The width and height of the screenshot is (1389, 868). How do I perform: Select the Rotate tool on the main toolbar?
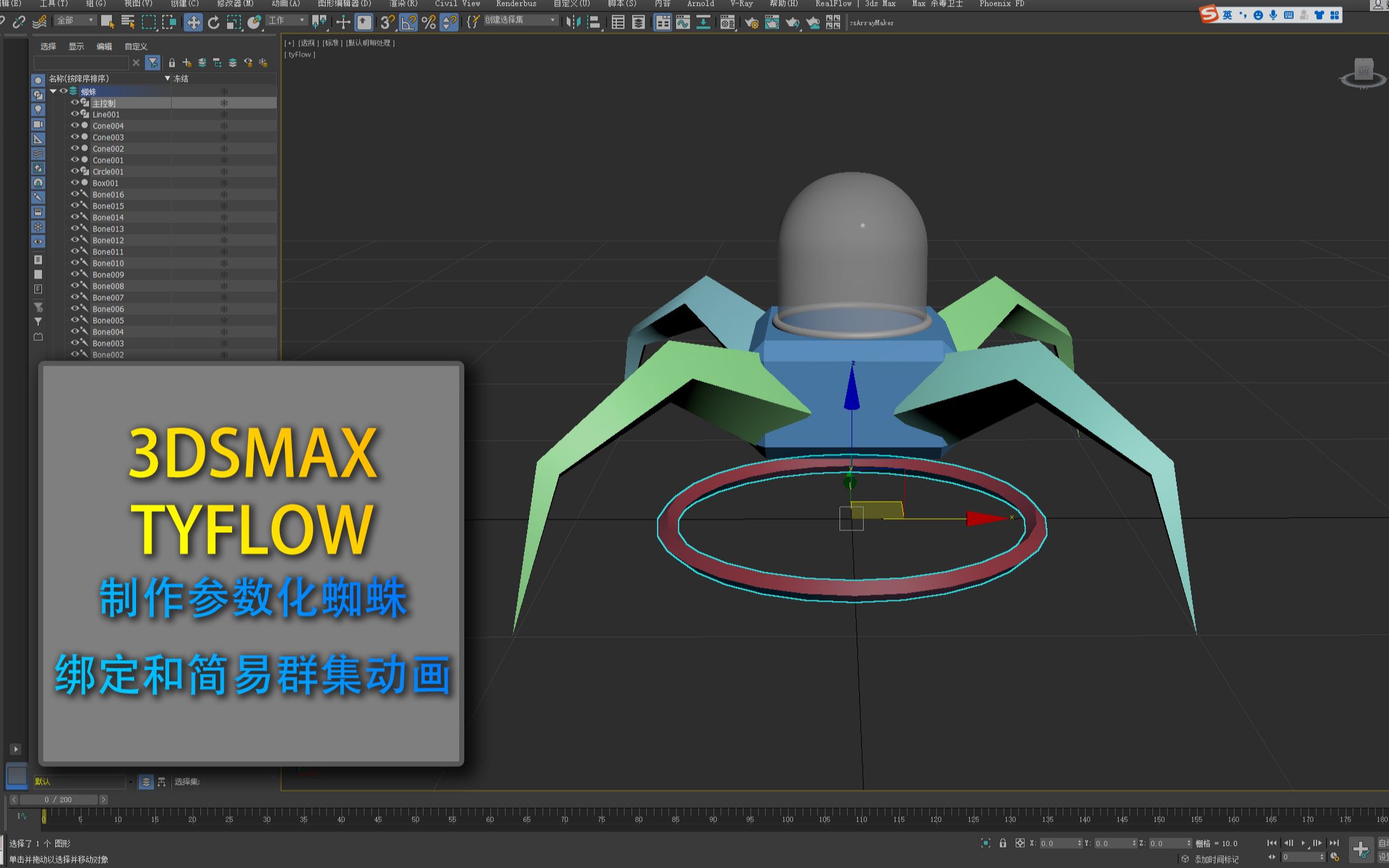(x=213, y=22)
